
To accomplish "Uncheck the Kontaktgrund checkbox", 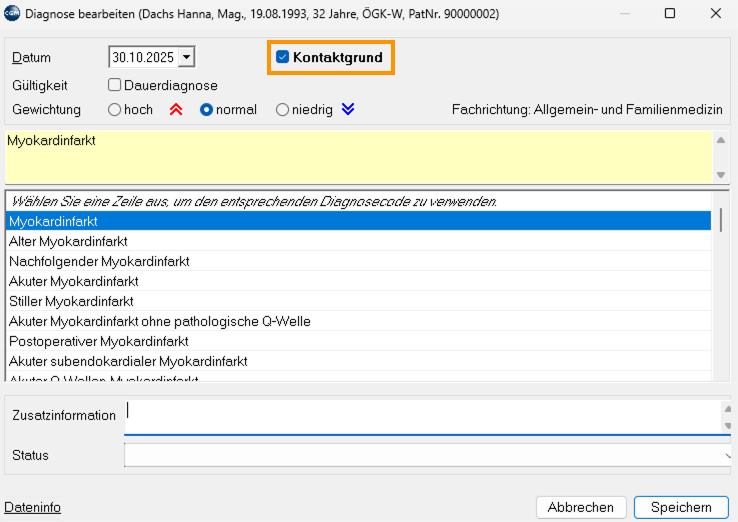I will tap(283, 57).
